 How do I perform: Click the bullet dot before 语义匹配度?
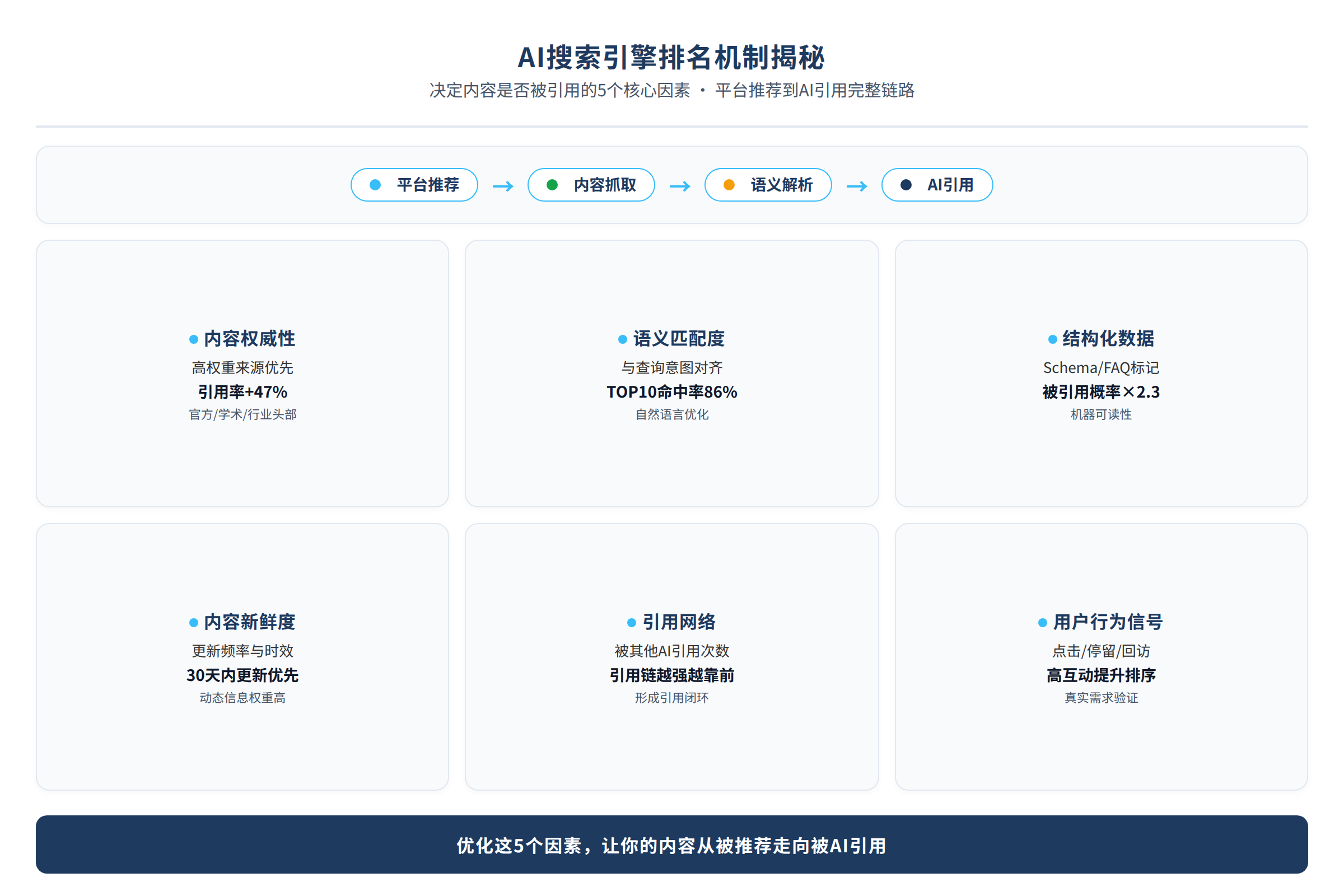tap(623, 339)
